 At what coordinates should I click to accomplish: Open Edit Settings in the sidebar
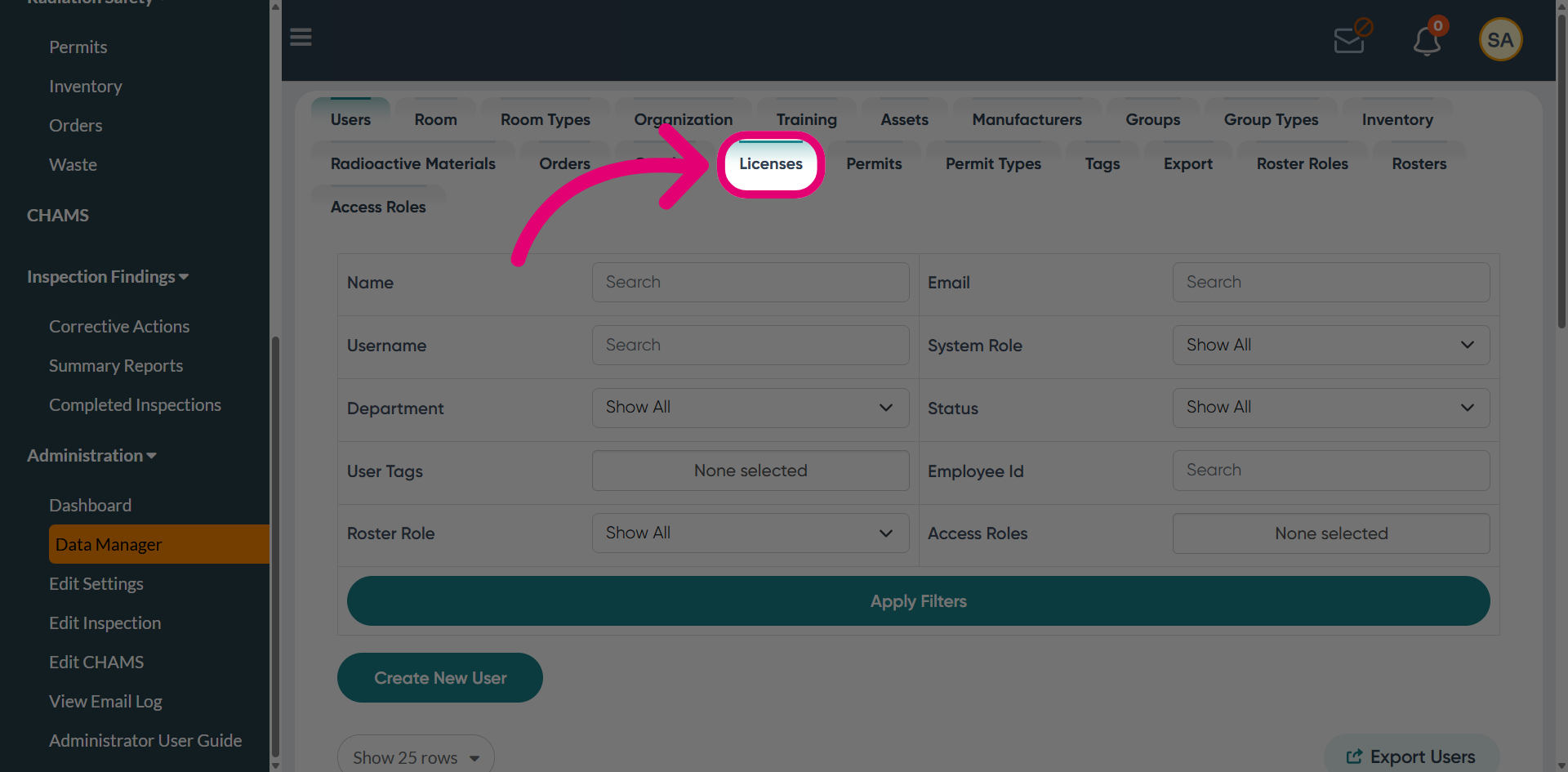(96, 584)
